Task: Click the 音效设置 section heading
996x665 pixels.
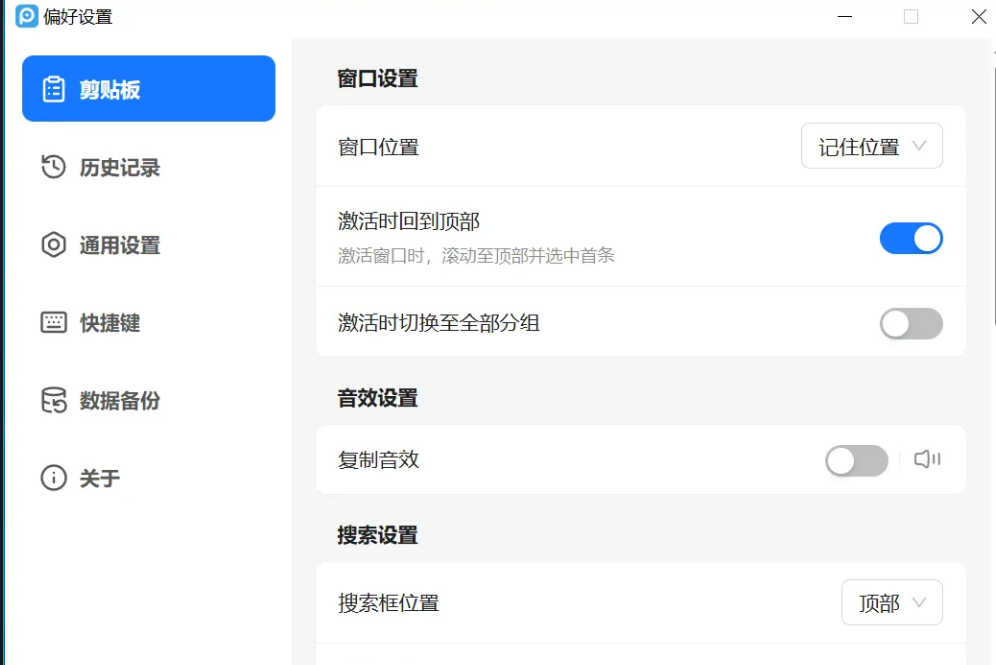Action: click(377, 398)
